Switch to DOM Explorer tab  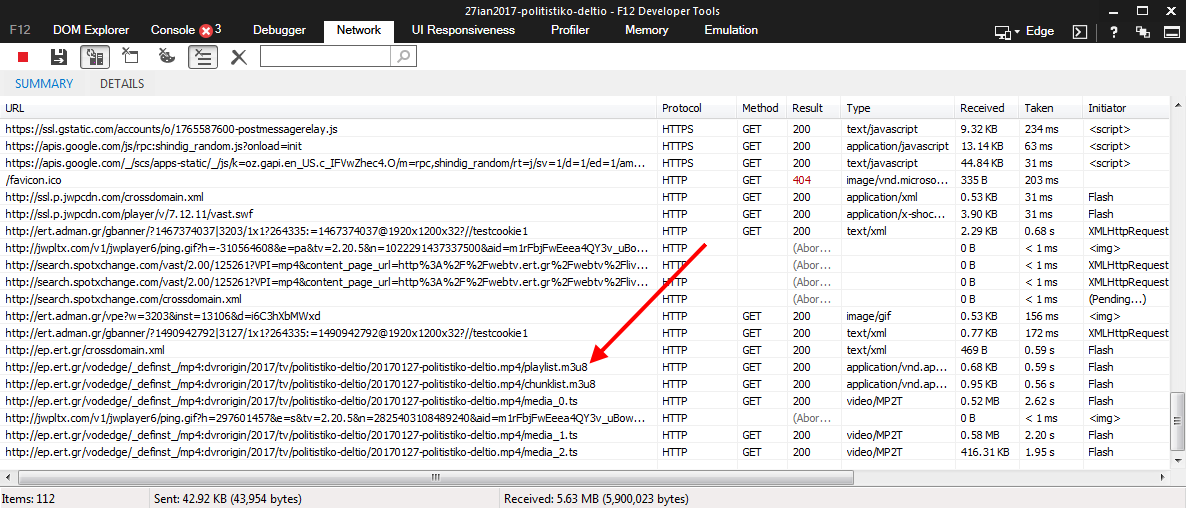pos(91,30)
